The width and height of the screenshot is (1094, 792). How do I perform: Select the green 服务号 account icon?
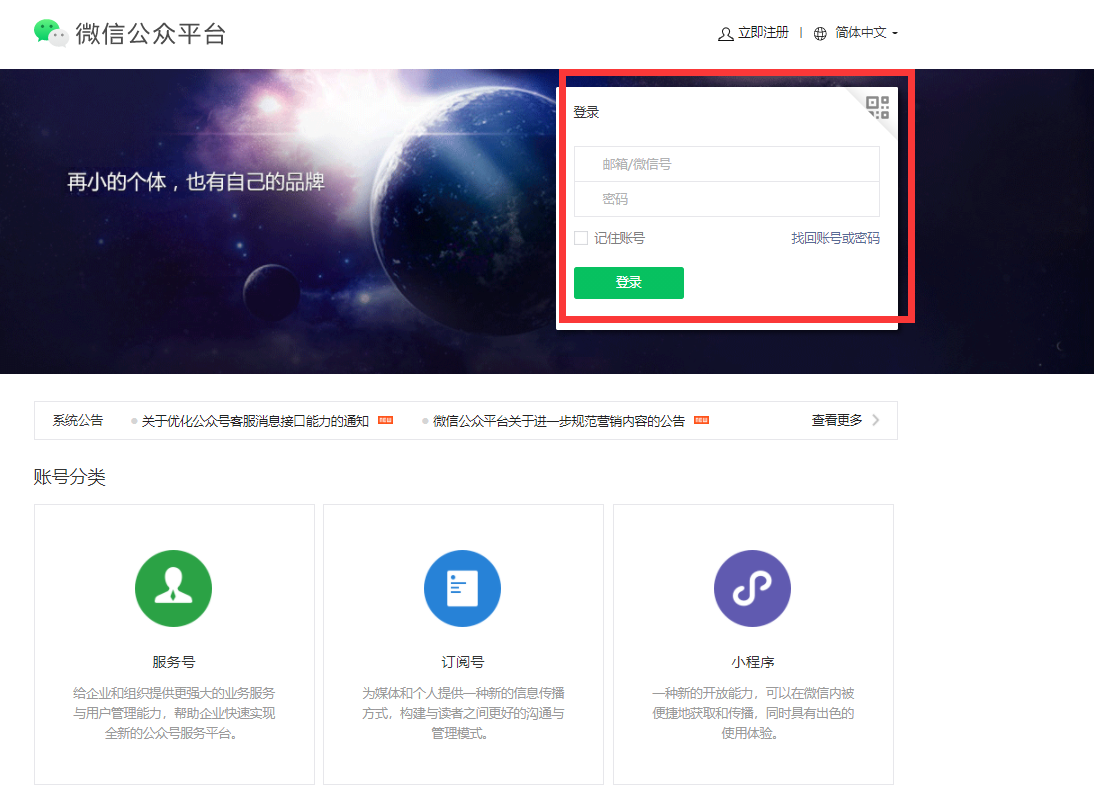tap(173, 589)
